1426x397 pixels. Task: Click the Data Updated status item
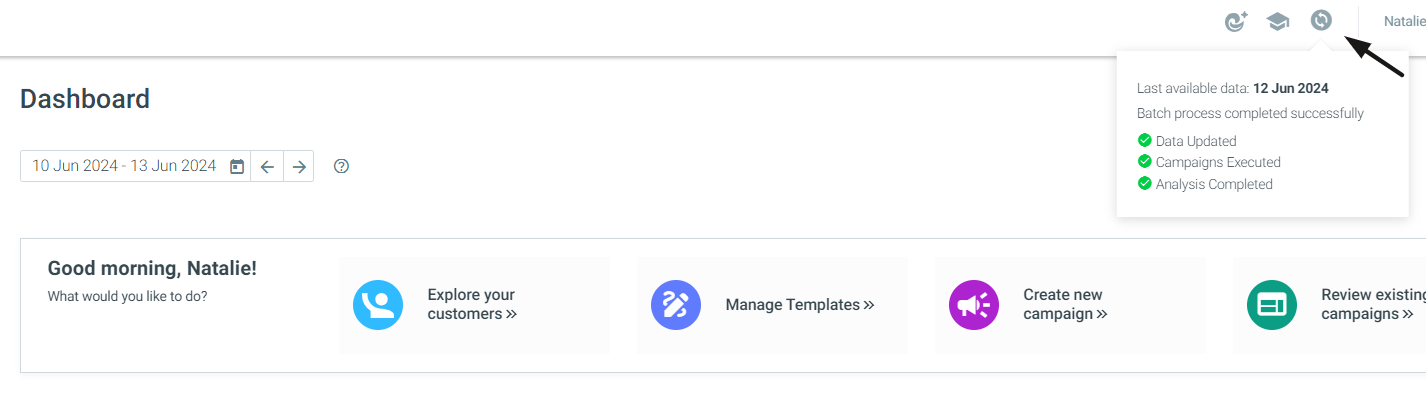coord(1187,141)
